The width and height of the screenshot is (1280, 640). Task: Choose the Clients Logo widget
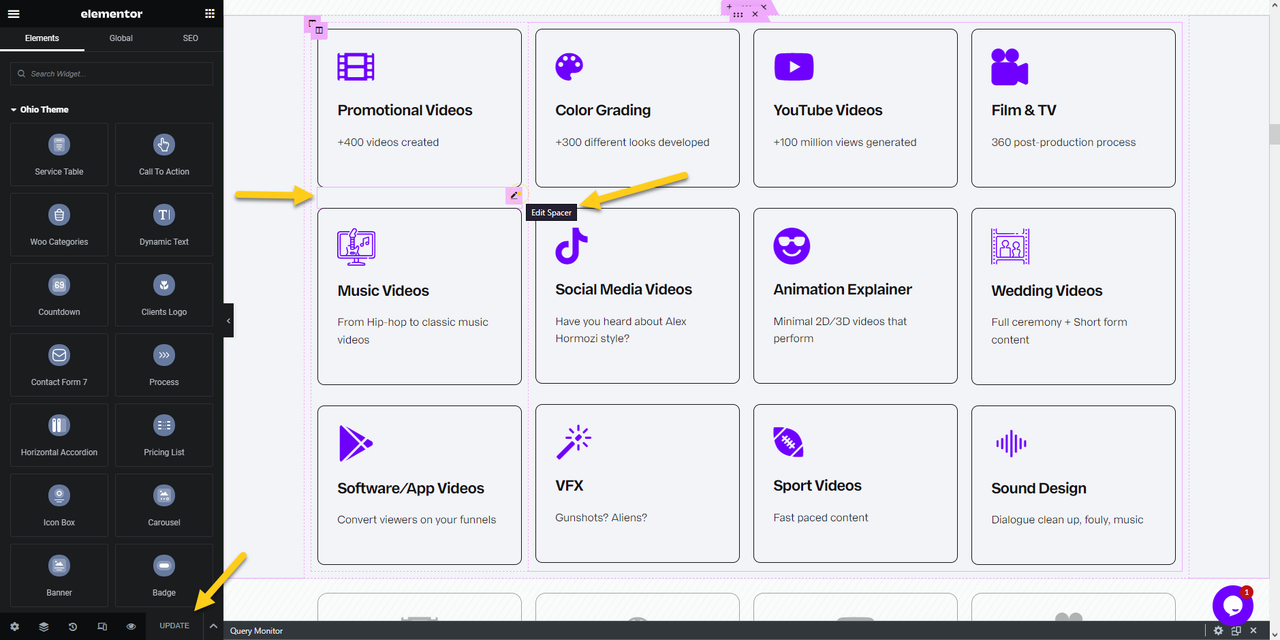(164, 295)
